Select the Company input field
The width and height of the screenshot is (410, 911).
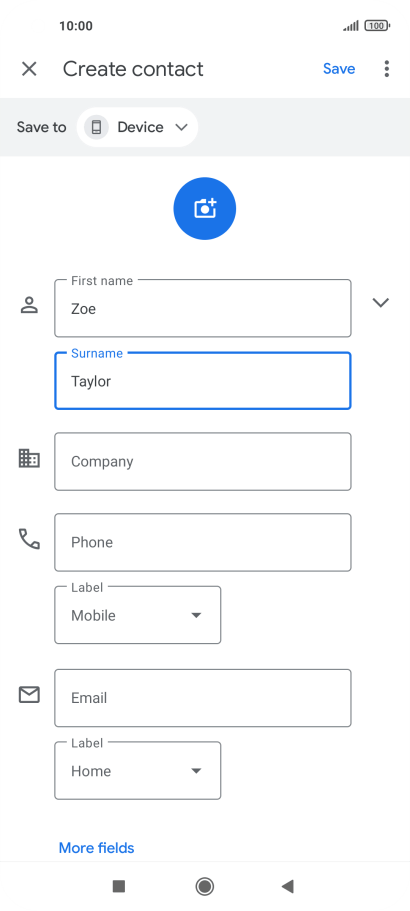203,461
